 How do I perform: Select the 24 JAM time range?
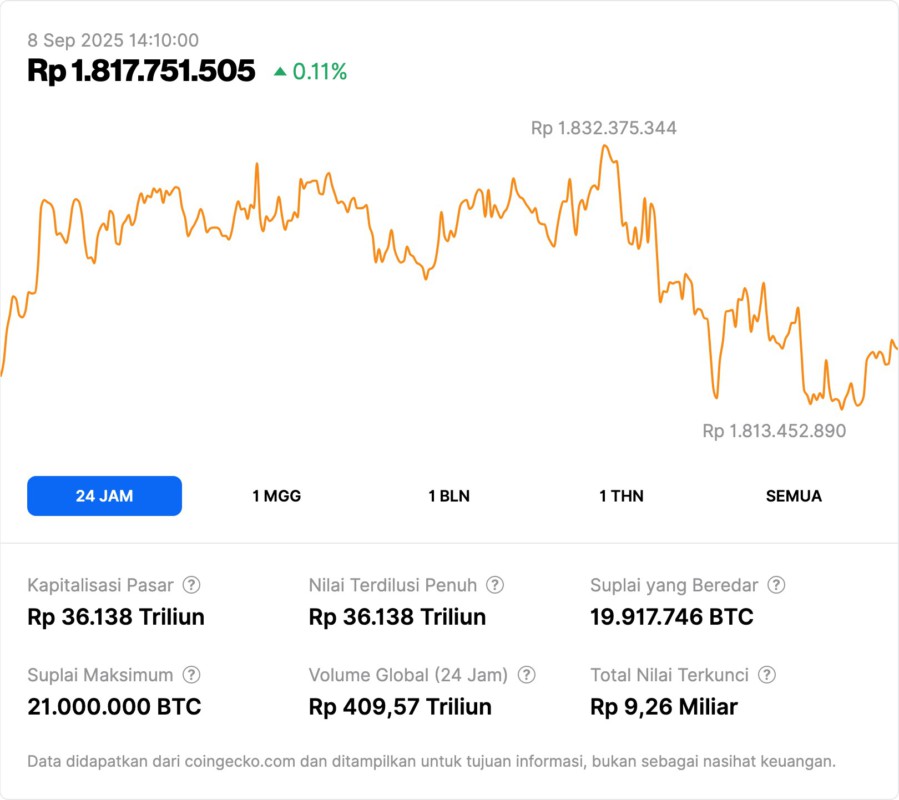(x=104, y=496)
